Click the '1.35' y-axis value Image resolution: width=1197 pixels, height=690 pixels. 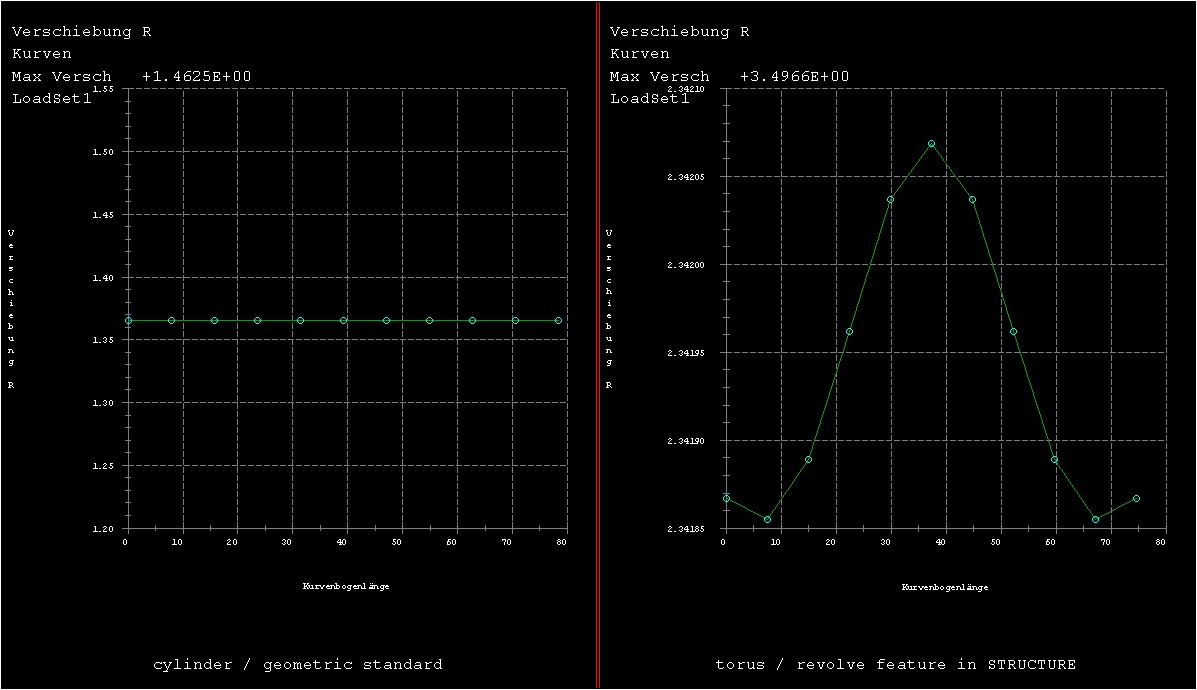(103, 340)
